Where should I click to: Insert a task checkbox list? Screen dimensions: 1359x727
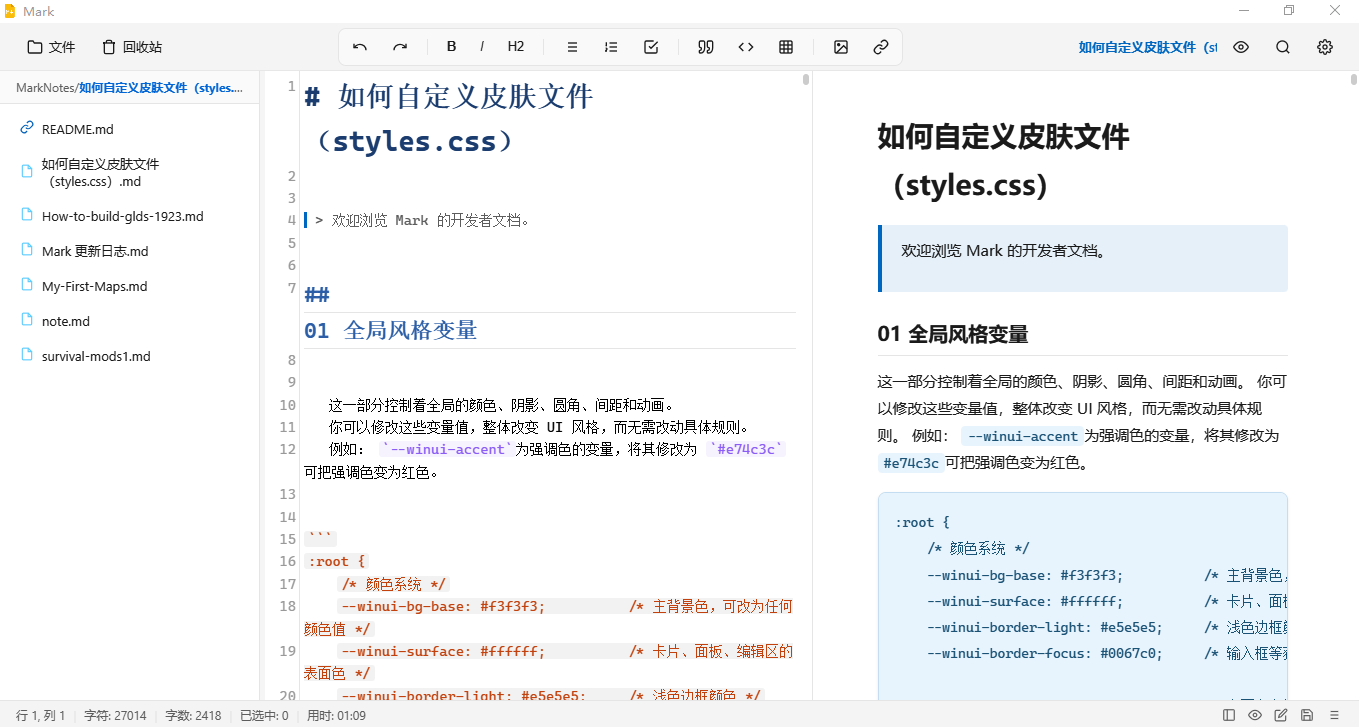pyautogui.click(x=651, y=47)
